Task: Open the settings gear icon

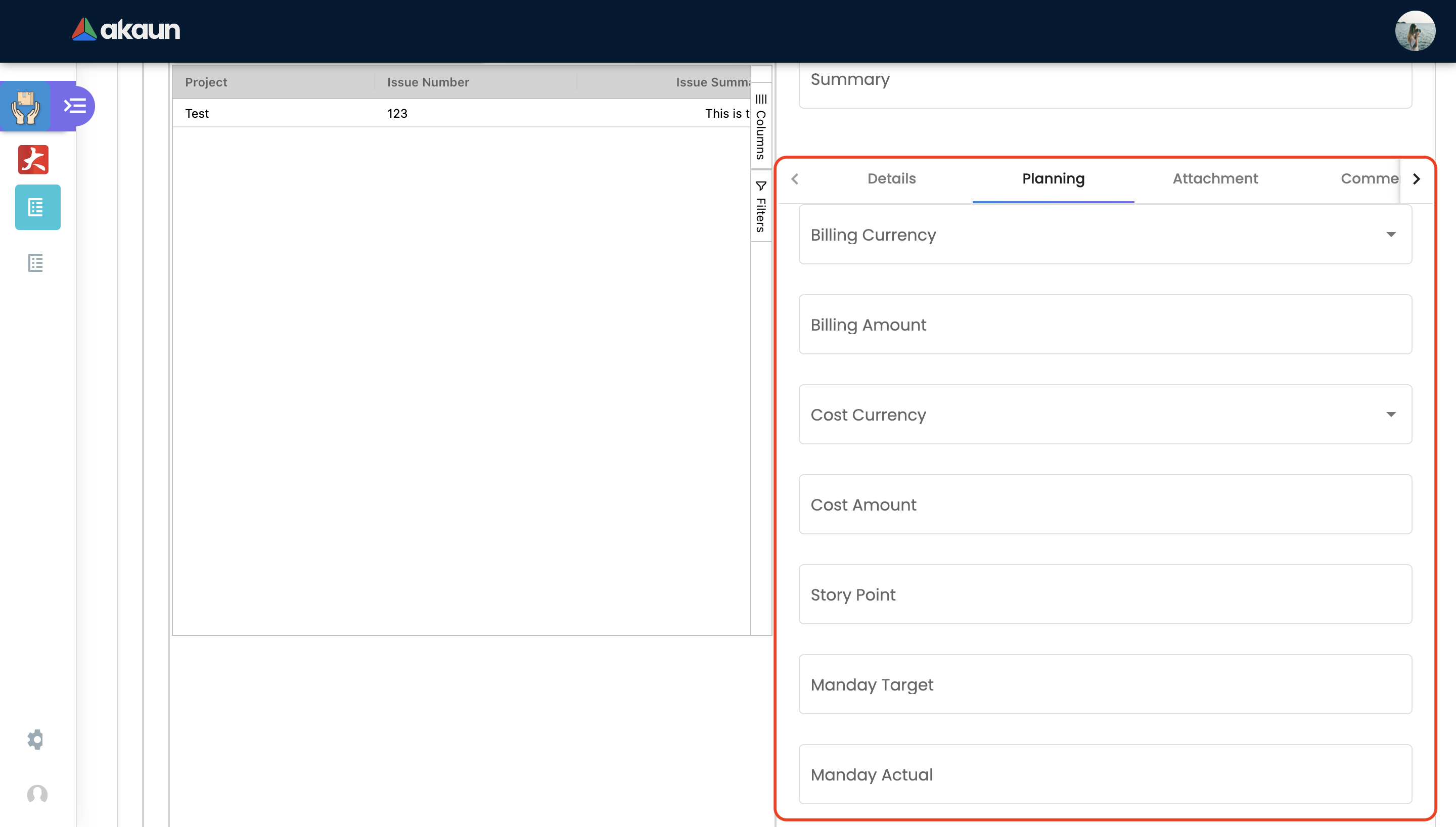Action: coord(36,739)
